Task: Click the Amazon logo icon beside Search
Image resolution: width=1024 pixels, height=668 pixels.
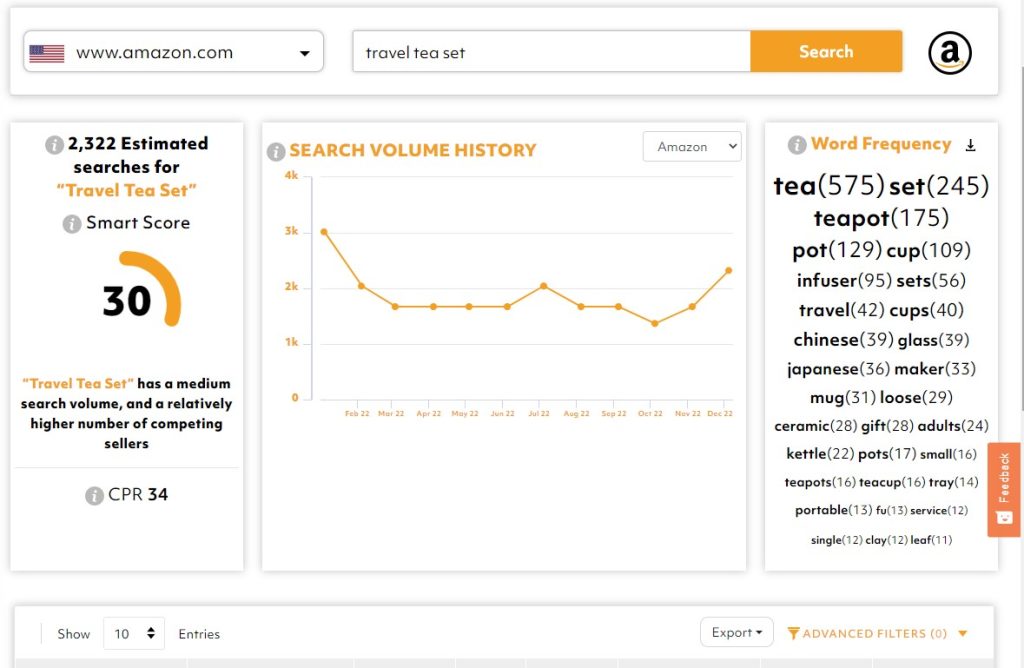Action: tap(949, 53)
